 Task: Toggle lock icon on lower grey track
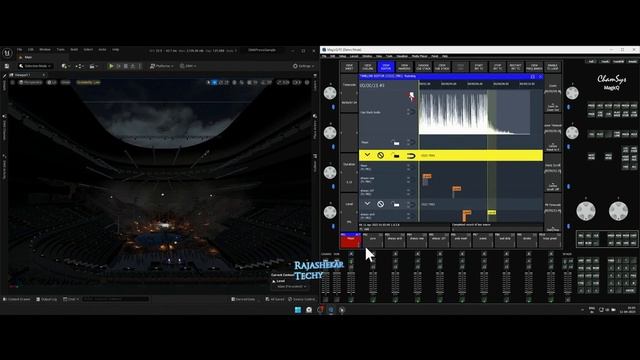(x=395, y=204)
